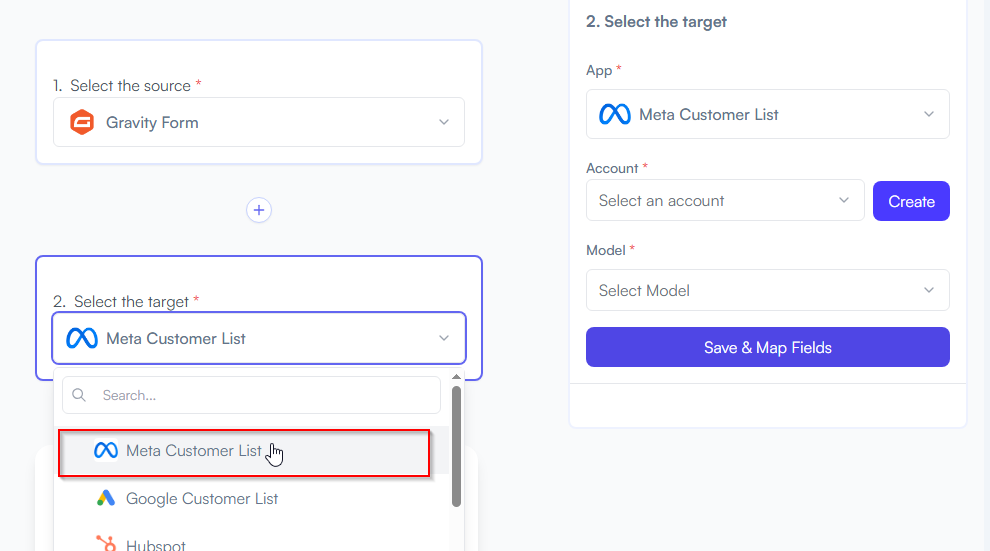The height and width of the screenshot is (551, 990).
Task: Click the Gravity Form orange logo icon
Action: click(x=82, y=122)
